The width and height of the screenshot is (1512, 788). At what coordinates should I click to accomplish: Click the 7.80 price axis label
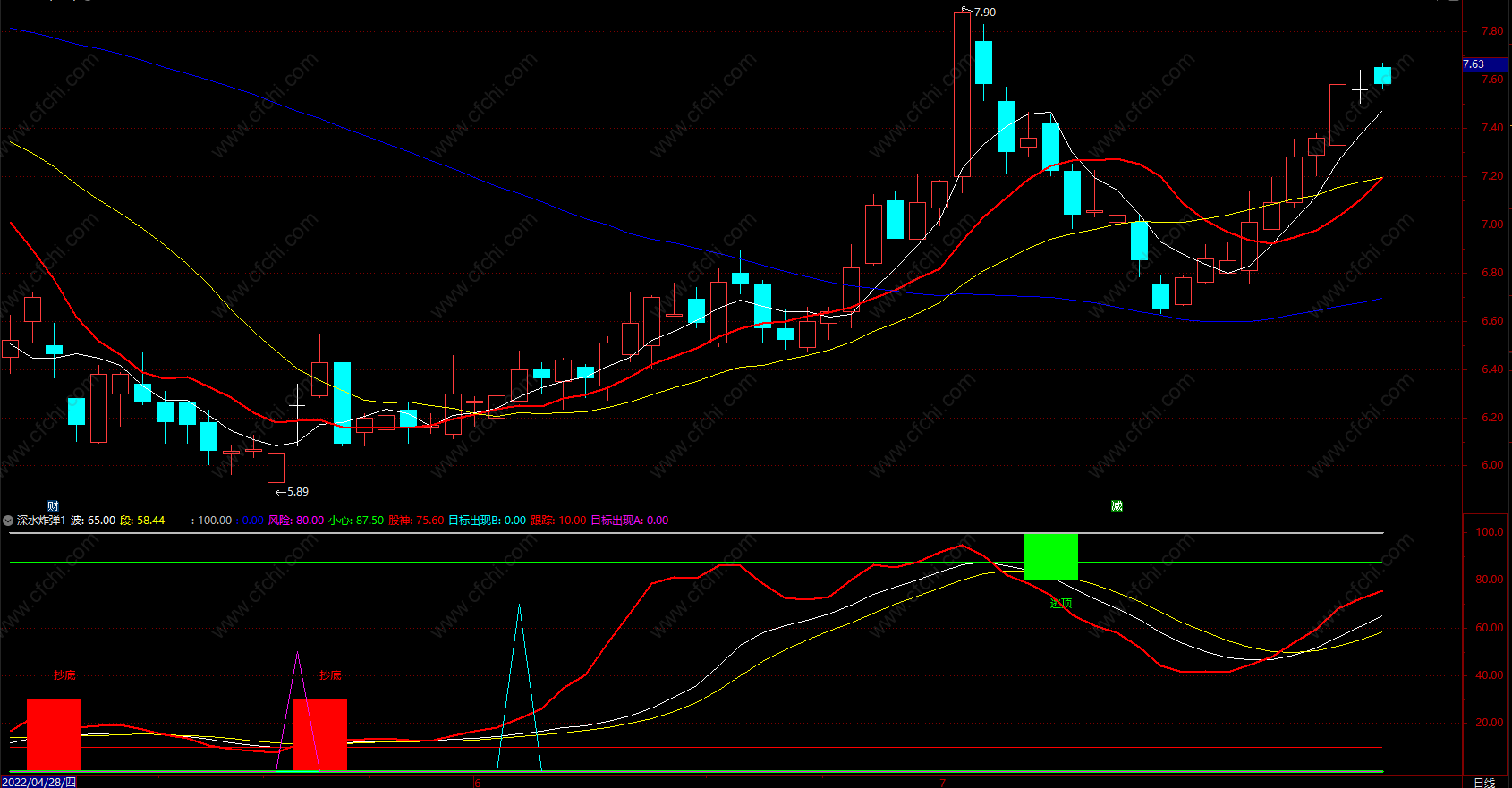point(1492,31)
